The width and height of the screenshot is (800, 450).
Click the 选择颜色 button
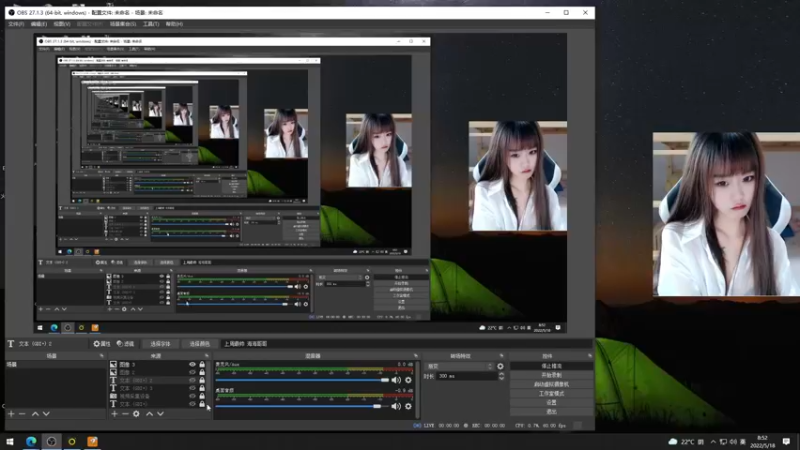[199, 344]
